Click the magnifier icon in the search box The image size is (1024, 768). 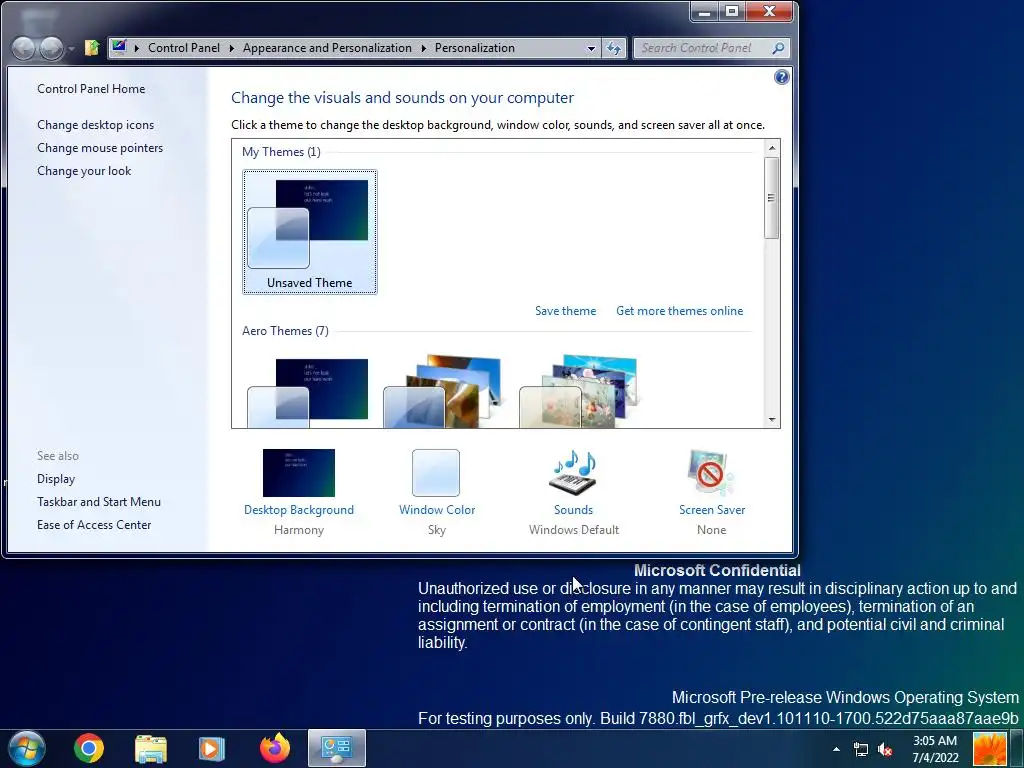(778, 48)
